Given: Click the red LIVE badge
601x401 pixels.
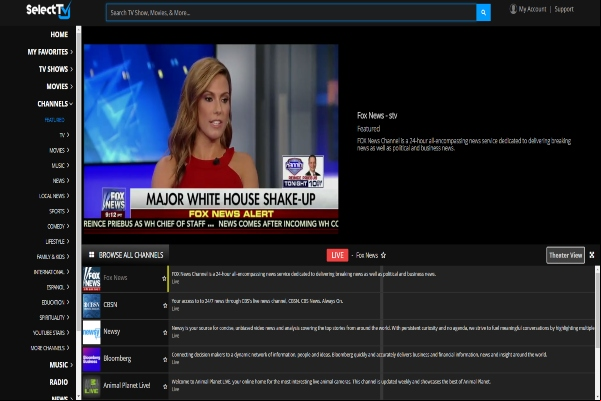Looking at the screenshot, I should coord(337,255).
